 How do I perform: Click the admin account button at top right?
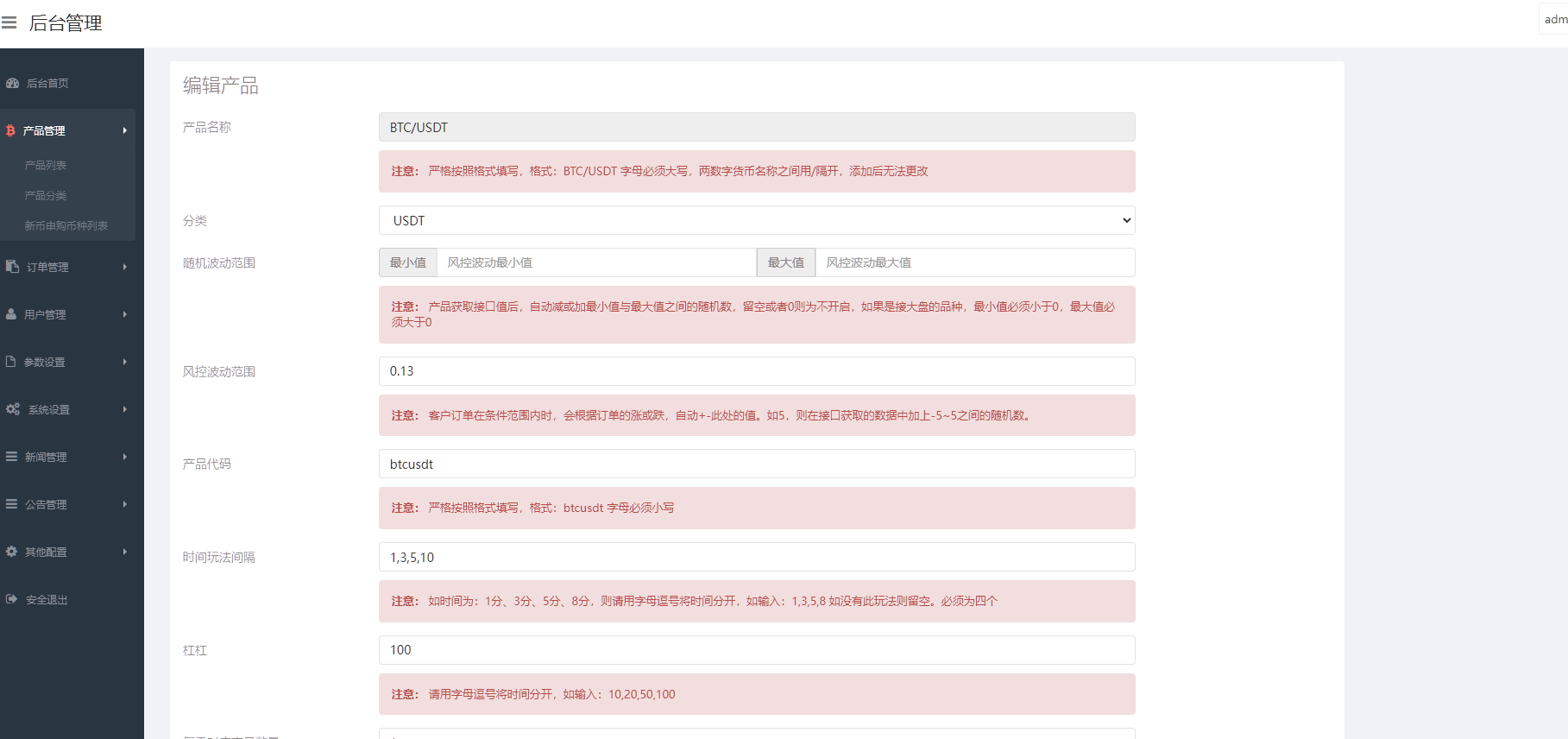pyautogui.click(x=1554, y=20)
